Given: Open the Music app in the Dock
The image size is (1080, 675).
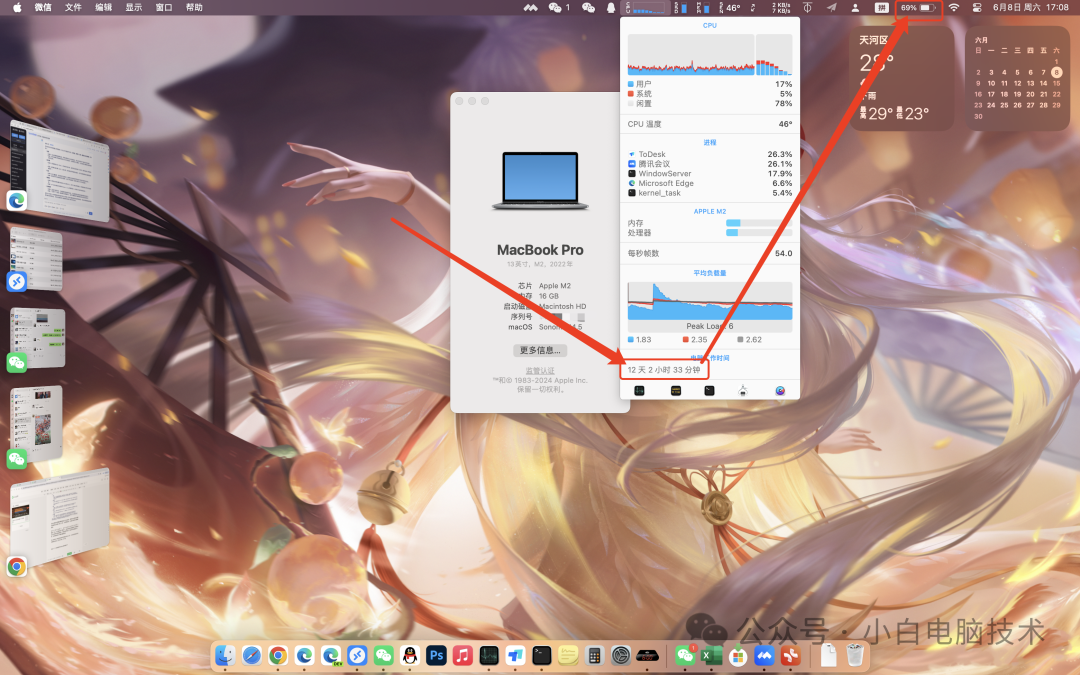Looking at the screenshot, I should (462, 655).
